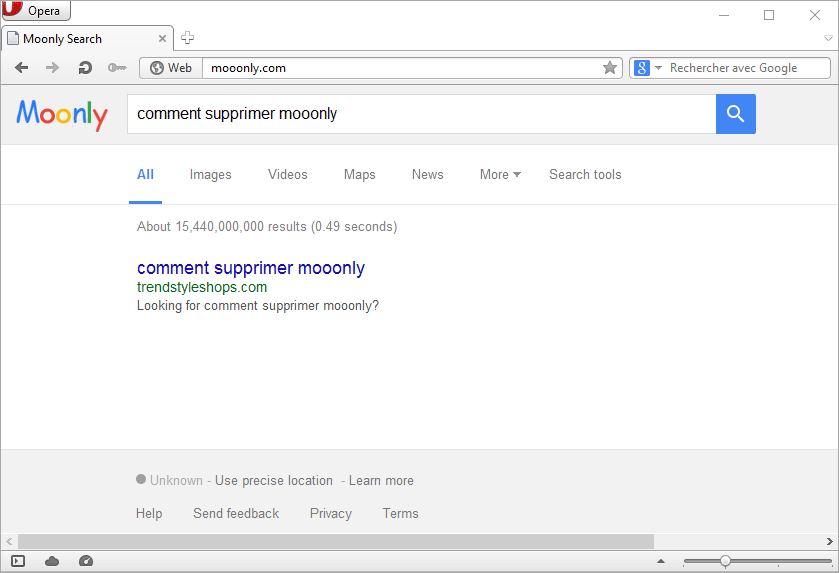The width and height of the screenshot is (839, 573).
Task: Click the About 15,440,000,000 results text
Action: coord(267,227)
